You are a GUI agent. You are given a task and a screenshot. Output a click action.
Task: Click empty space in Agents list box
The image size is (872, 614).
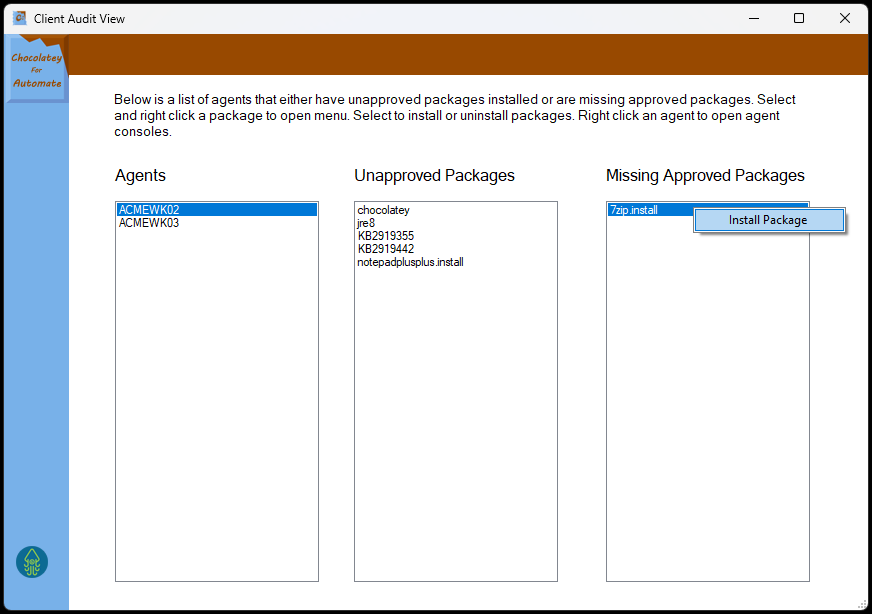[x=216, y=400]
